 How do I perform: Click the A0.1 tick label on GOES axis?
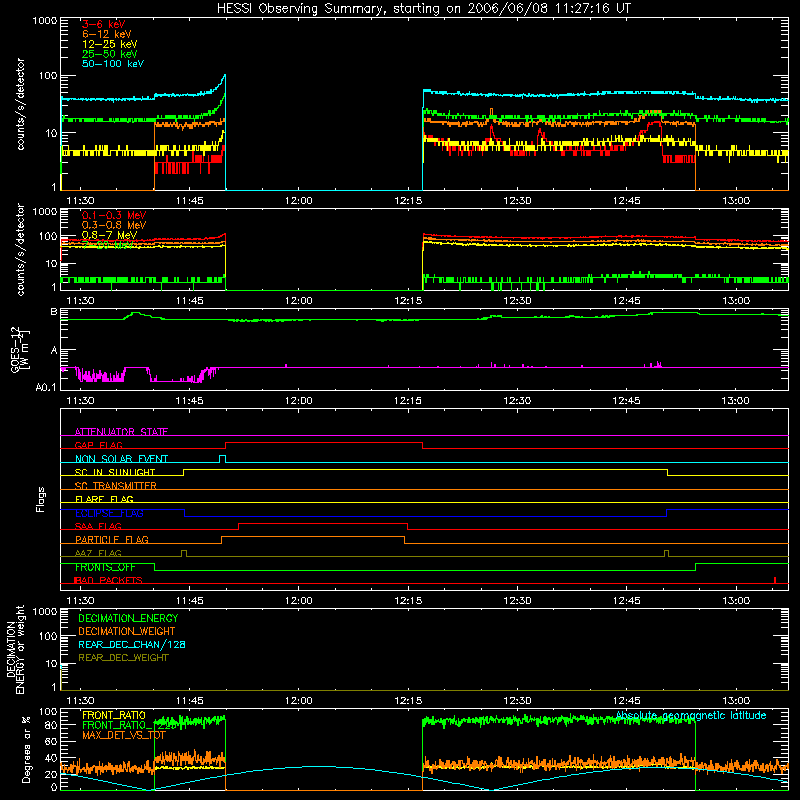(x=46, y=388)
